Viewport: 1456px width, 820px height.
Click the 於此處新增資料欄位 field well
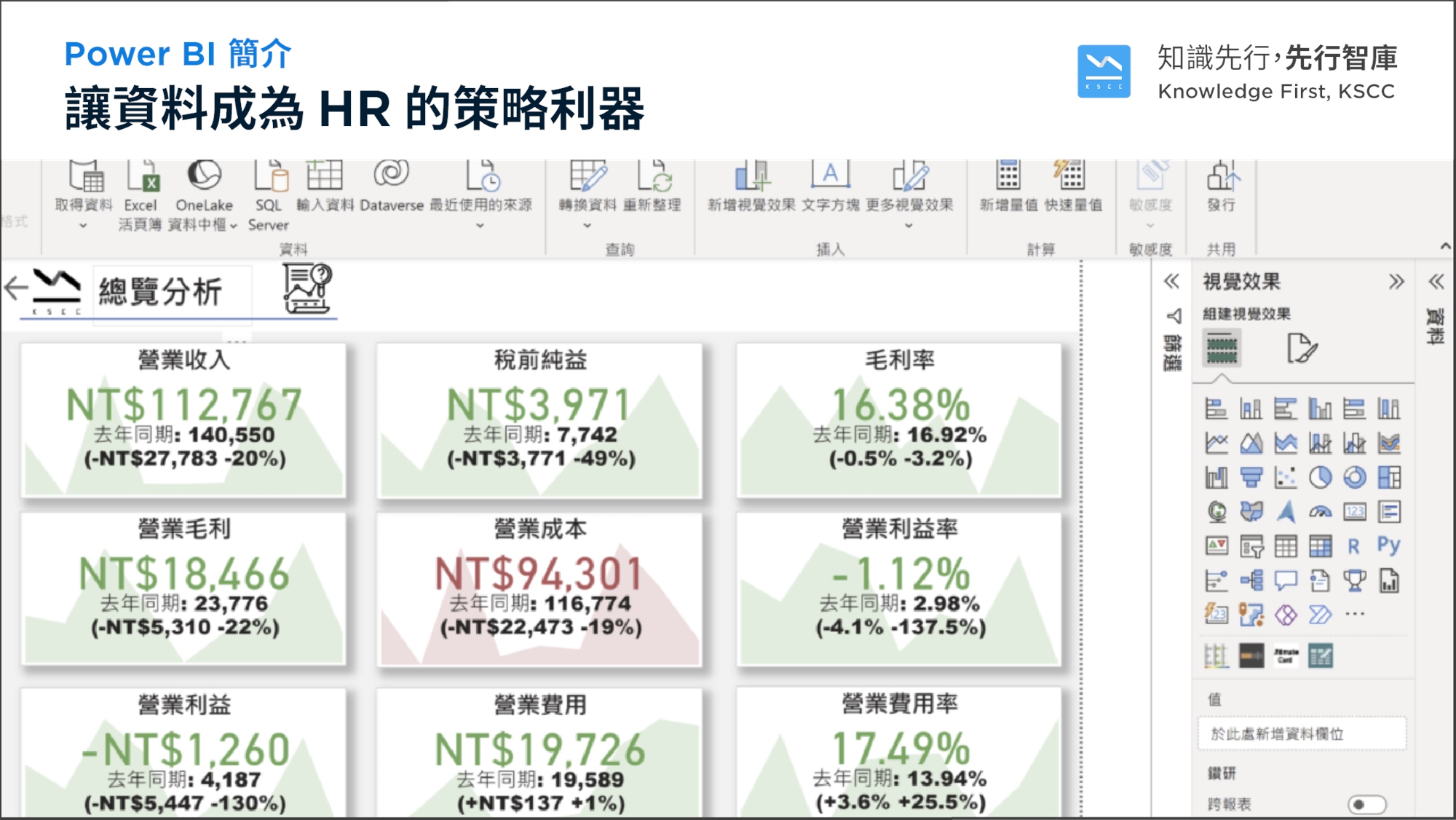[x=1302, y=734]
